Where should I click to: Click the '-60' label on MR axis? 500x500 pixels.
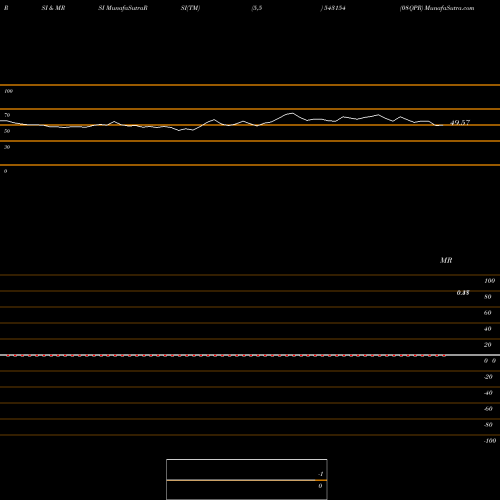[488, 409]
